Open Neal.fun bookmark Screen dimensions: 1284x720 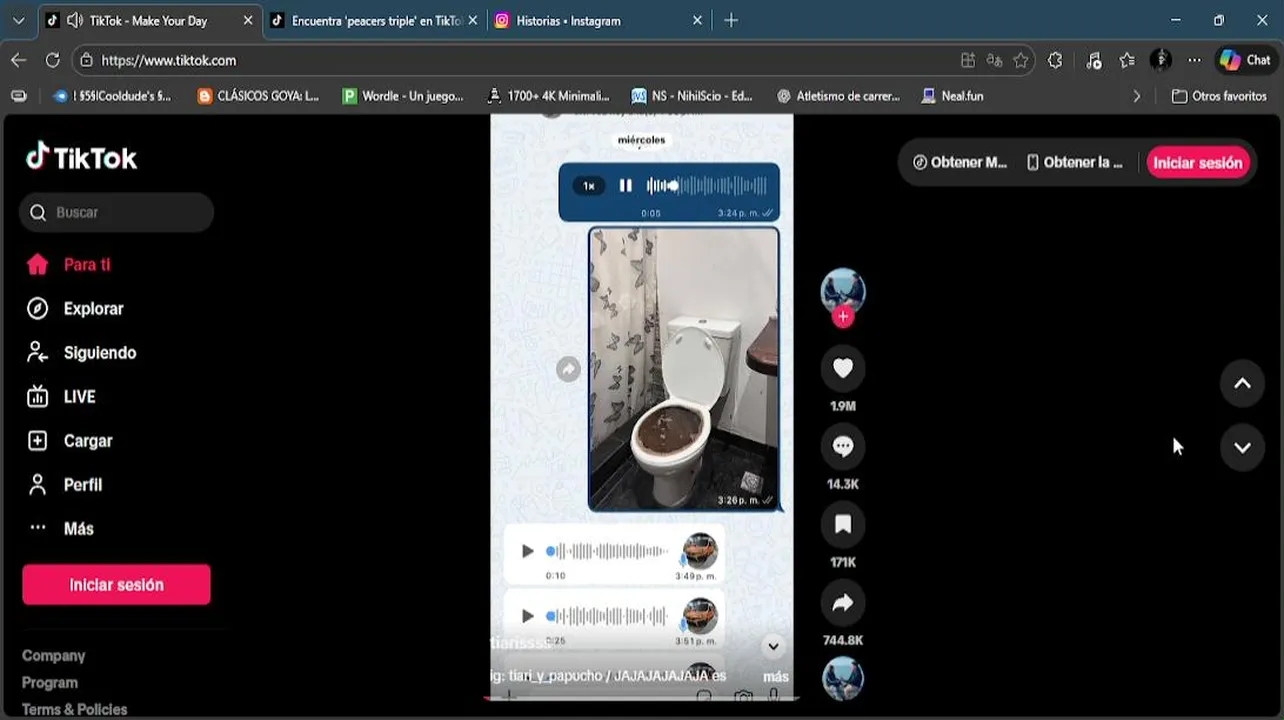953,96
